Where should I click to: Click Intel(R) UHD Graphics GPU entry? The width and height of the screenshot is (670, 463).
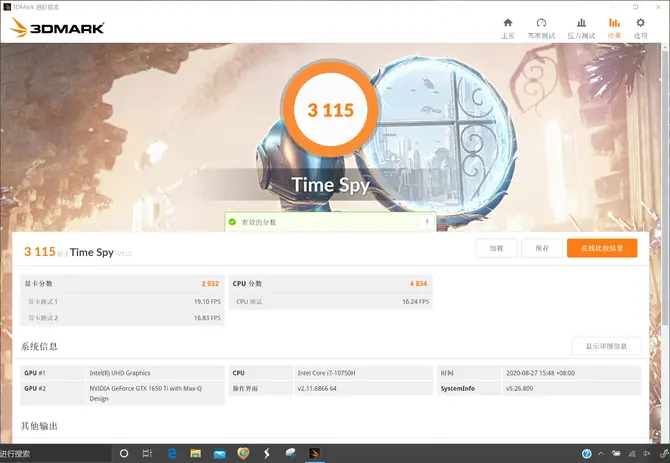pyautogui.click(x=120, y=373)
